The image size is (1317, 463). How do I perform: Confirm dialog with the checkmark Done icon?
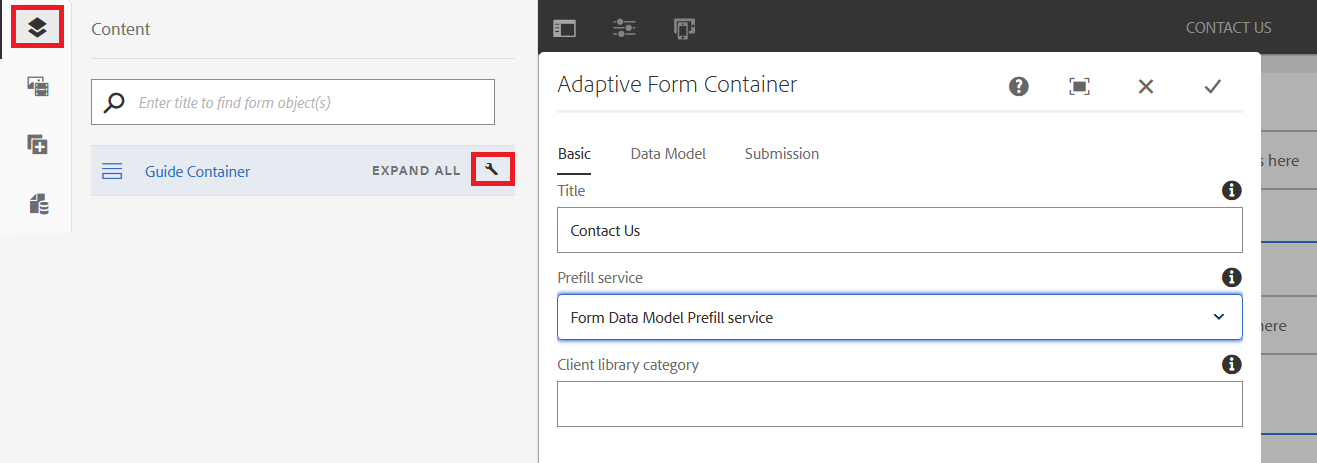coord(1212,86)
